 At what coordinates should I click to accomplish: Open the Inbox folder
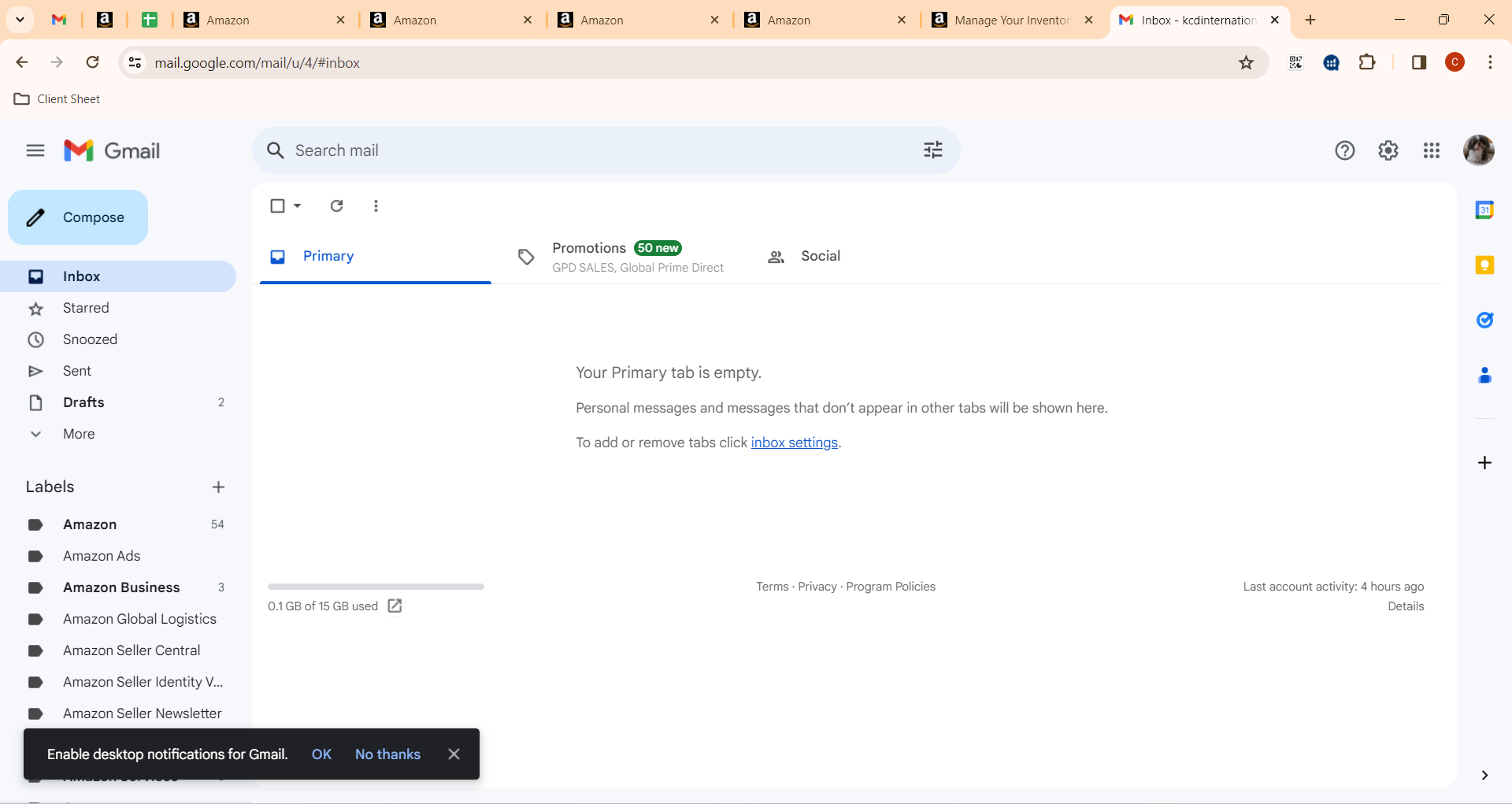tap(118, 276)
